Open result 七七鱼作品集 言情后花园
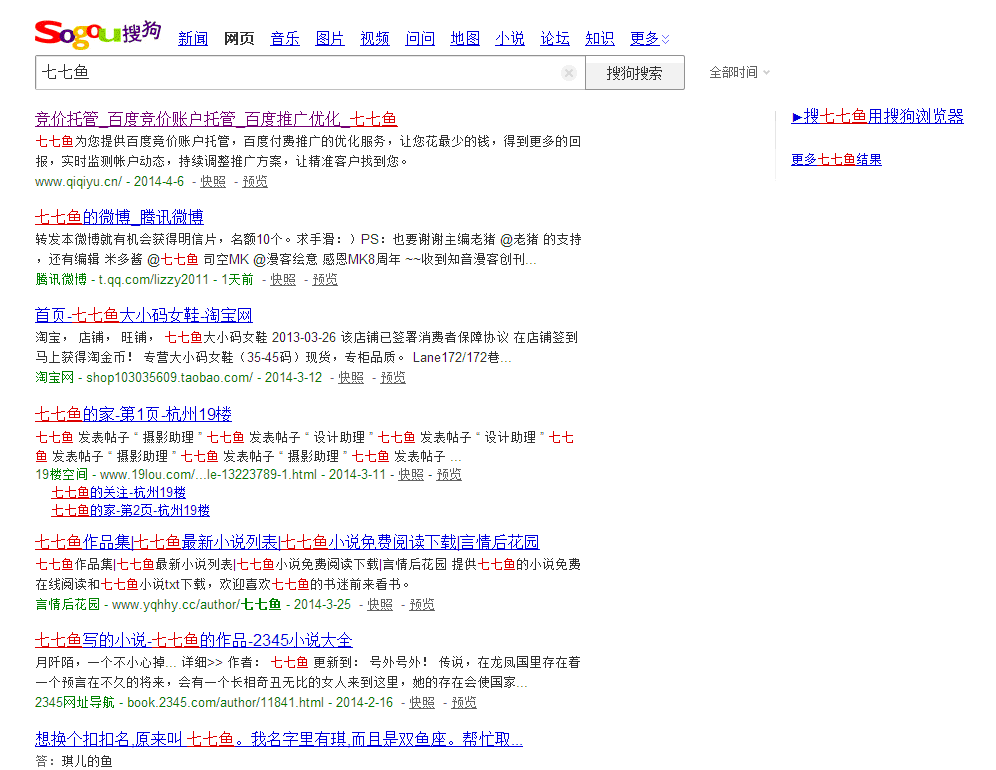 coord(287,542)
